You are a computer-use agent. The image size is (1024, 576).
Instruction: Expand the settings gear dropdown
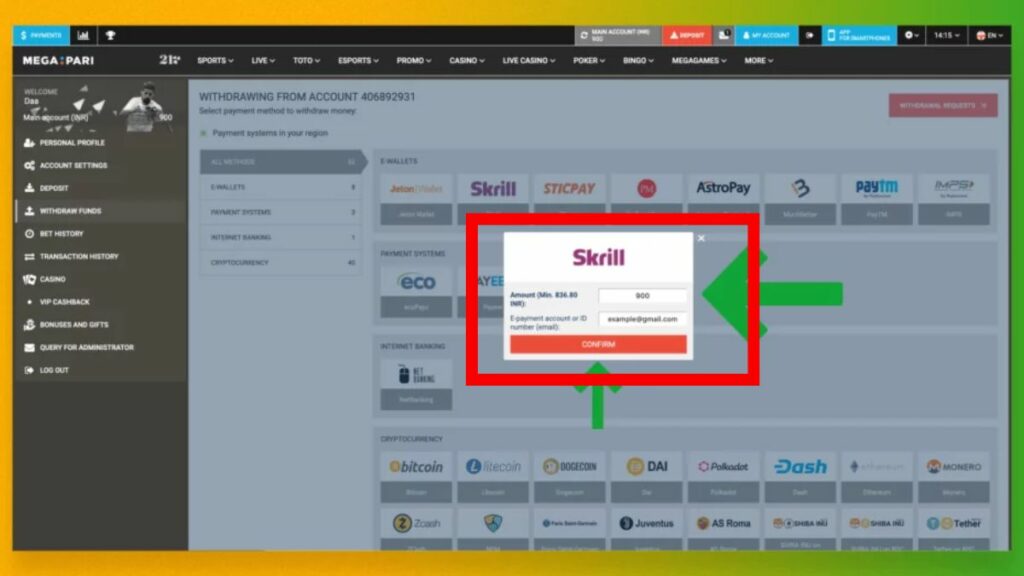912,35
